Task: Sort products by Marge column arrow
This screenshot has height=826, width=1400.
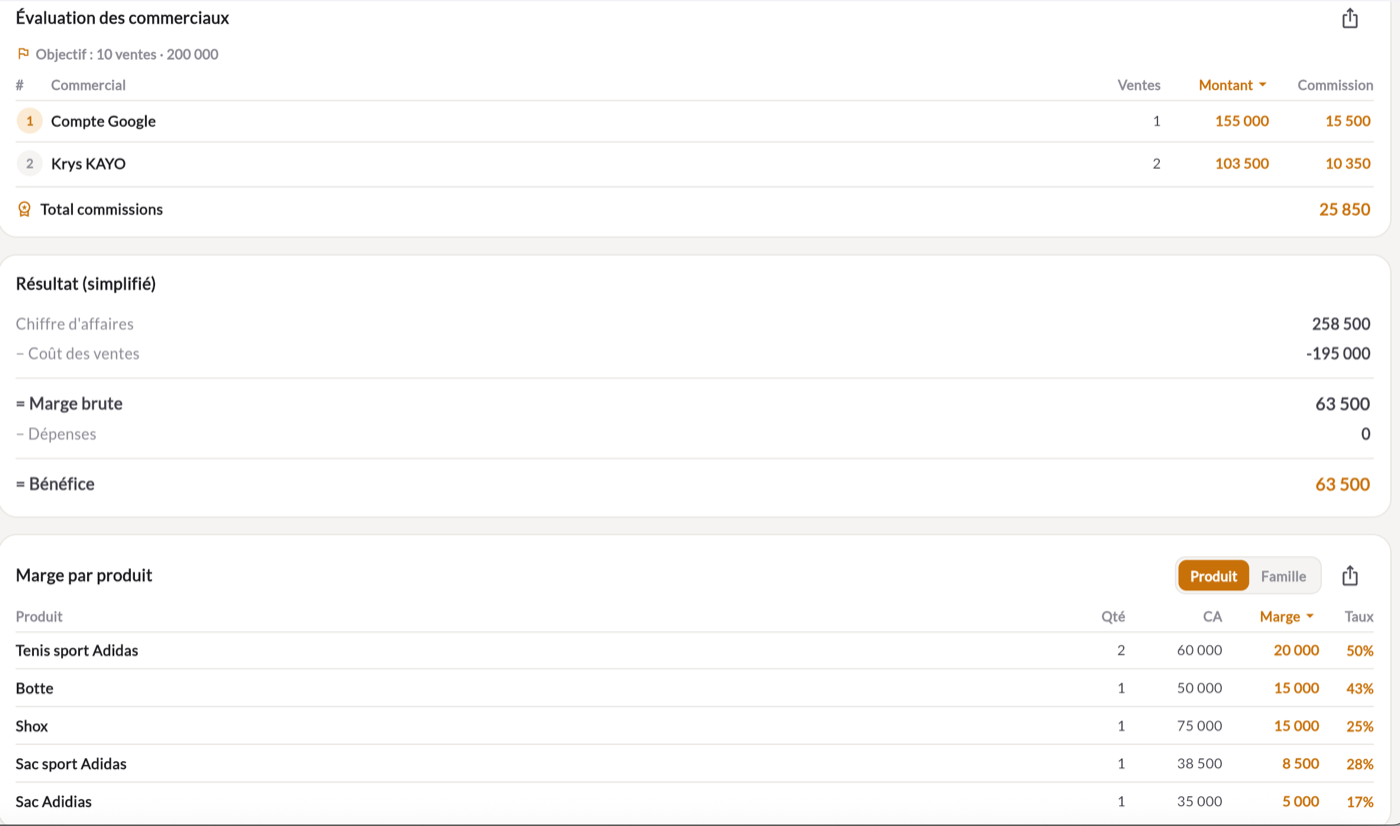Action: (x=1310, y=617)
